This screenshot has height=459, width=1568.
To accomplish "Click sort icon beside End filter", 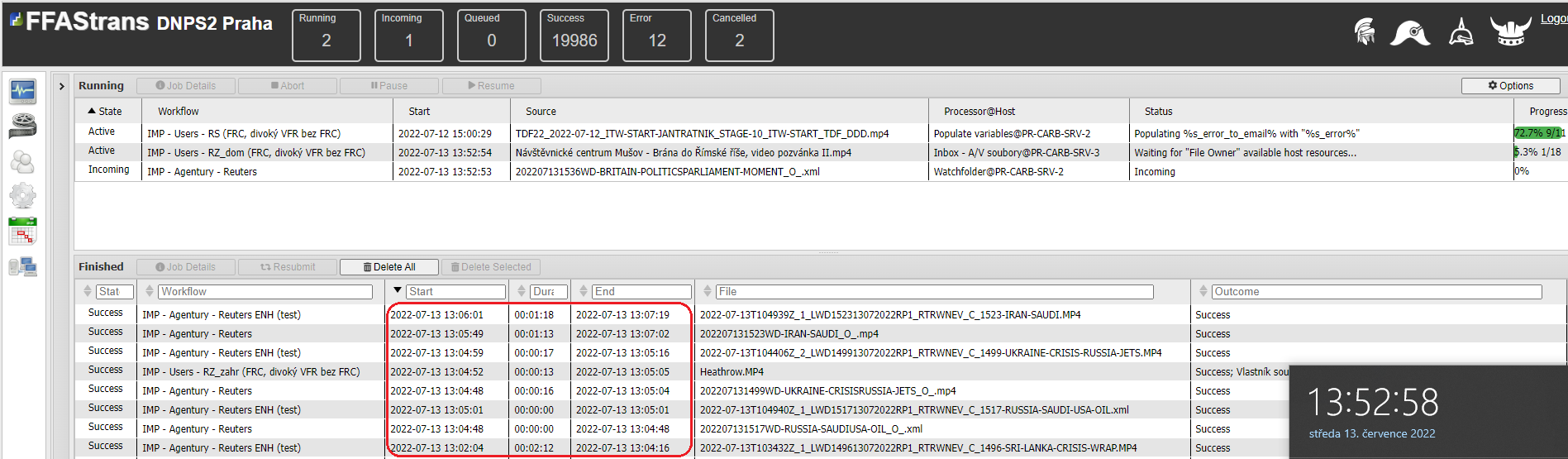I will coord(584,291).
